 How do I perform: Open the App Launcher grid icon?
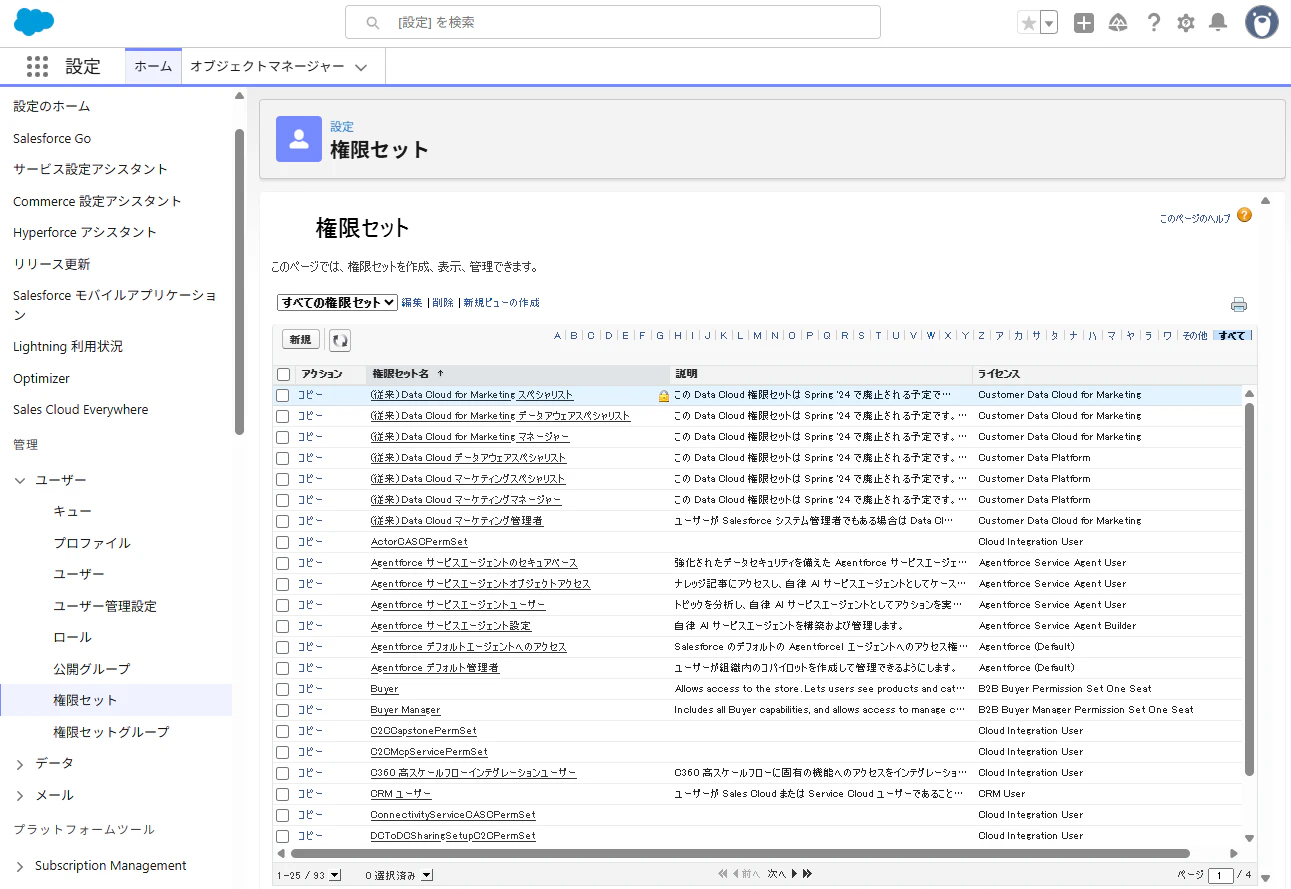tap(37, 66)
